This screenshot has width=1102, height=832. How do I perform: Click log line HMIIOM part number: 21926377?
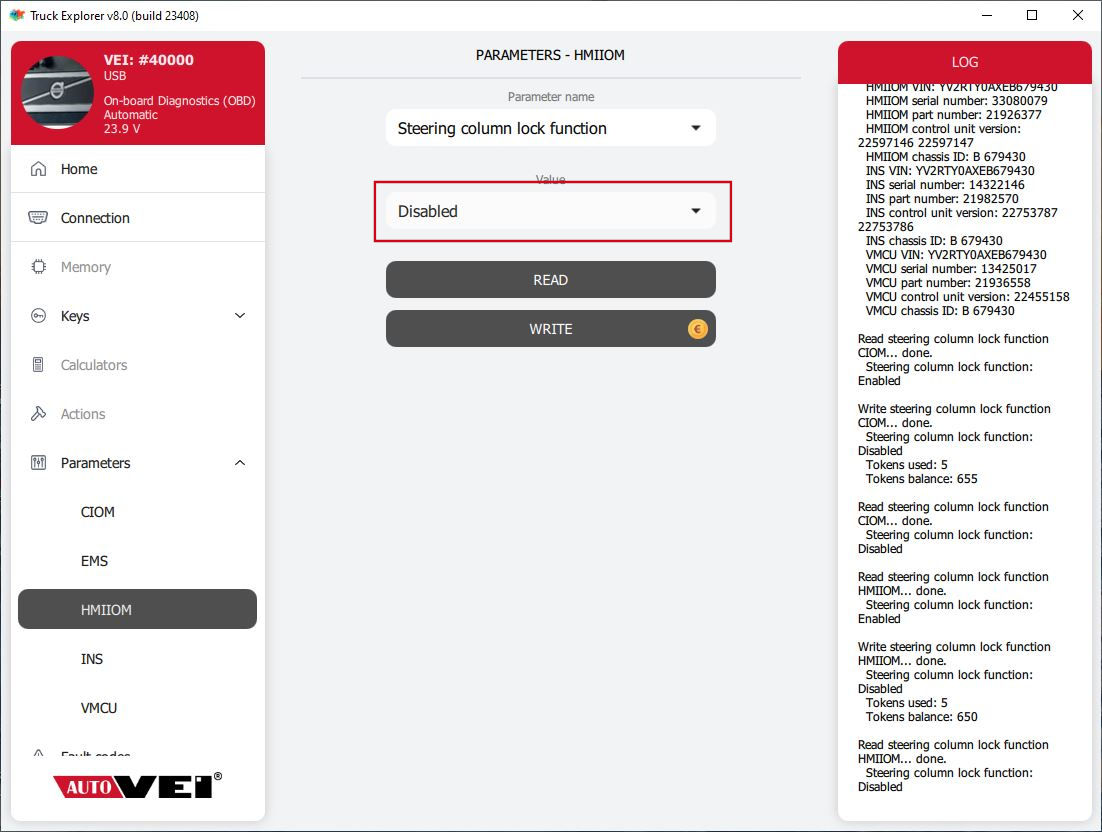click(x=954, y=115)
